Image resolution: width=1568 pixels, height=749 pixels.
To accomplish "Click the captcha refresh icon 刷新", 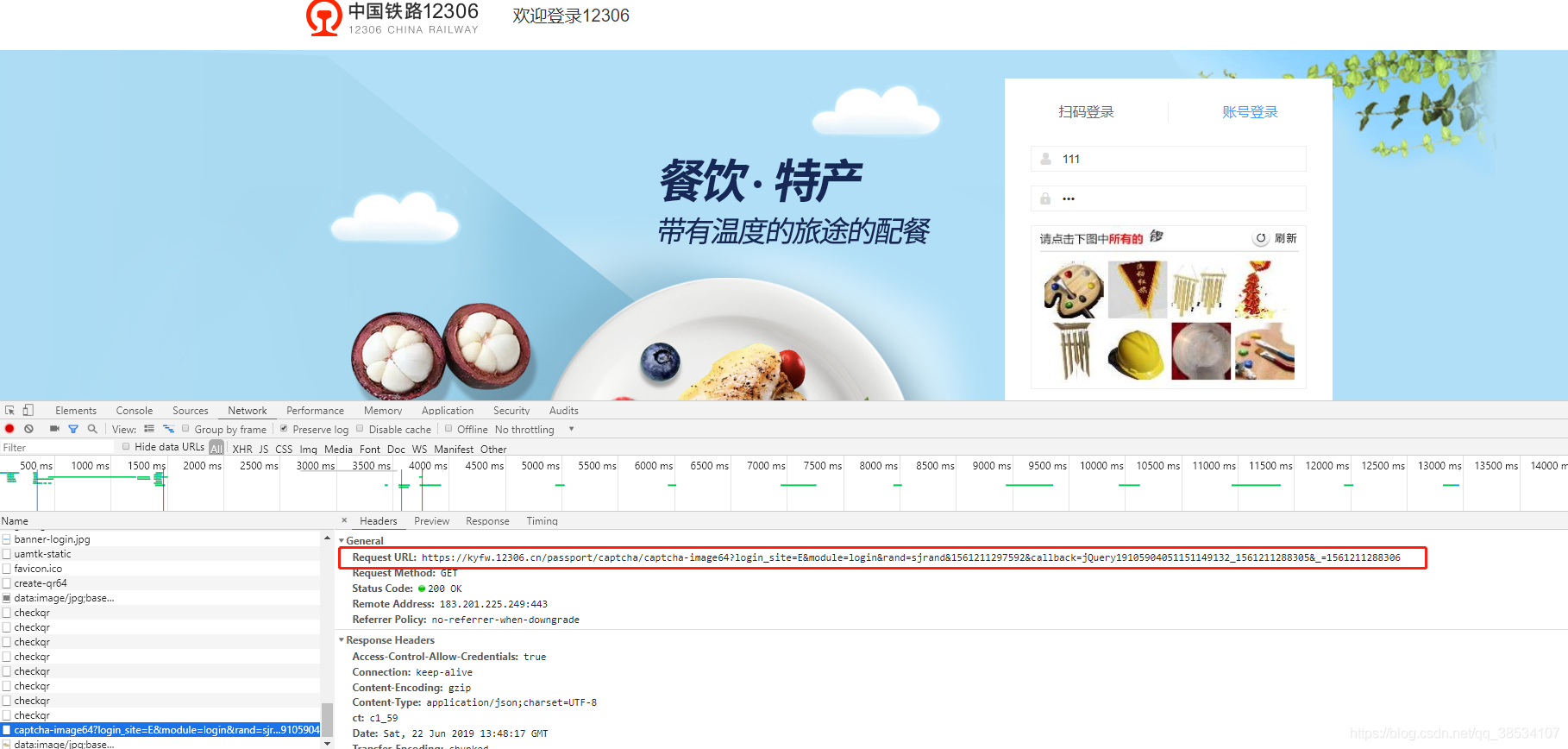I will tap(1275, 238).
